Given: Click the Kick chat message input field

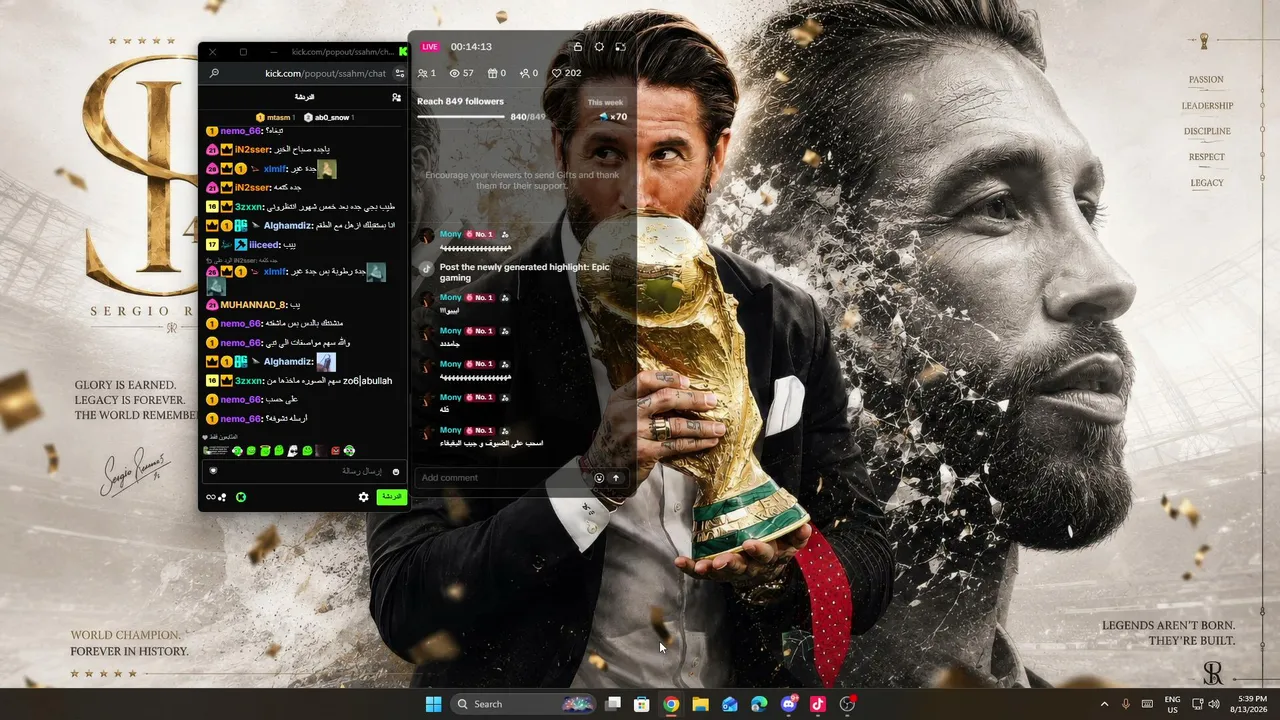Looking at the screenshot, I should 304,471.
